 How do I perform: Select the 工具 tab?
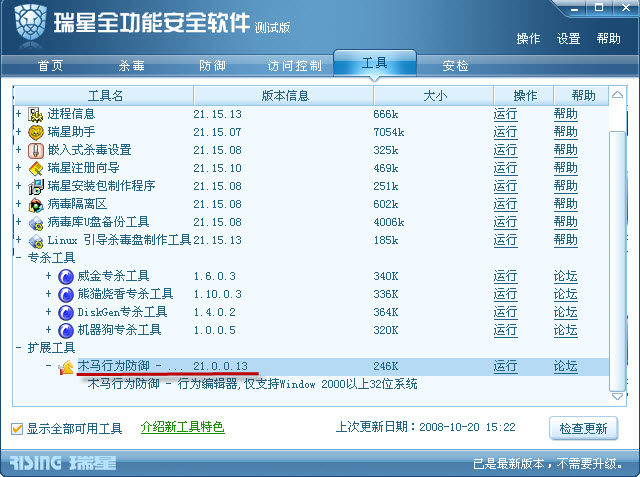tap(375, 63)
